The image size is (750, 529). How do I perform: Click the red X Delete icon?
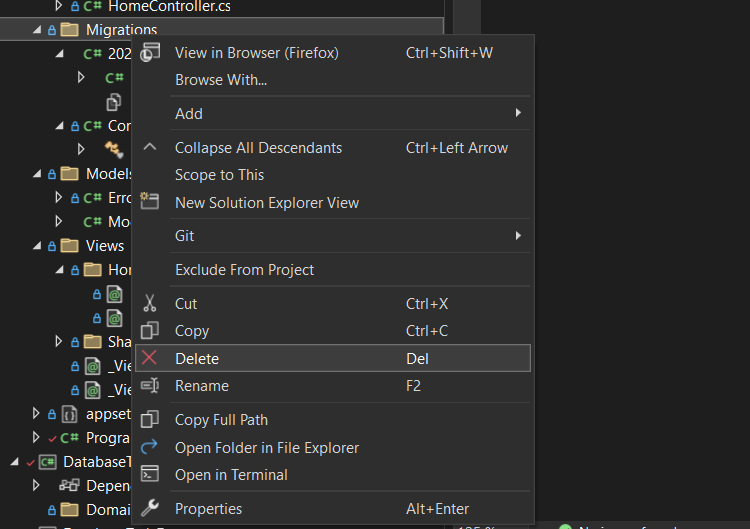point(150,358)
